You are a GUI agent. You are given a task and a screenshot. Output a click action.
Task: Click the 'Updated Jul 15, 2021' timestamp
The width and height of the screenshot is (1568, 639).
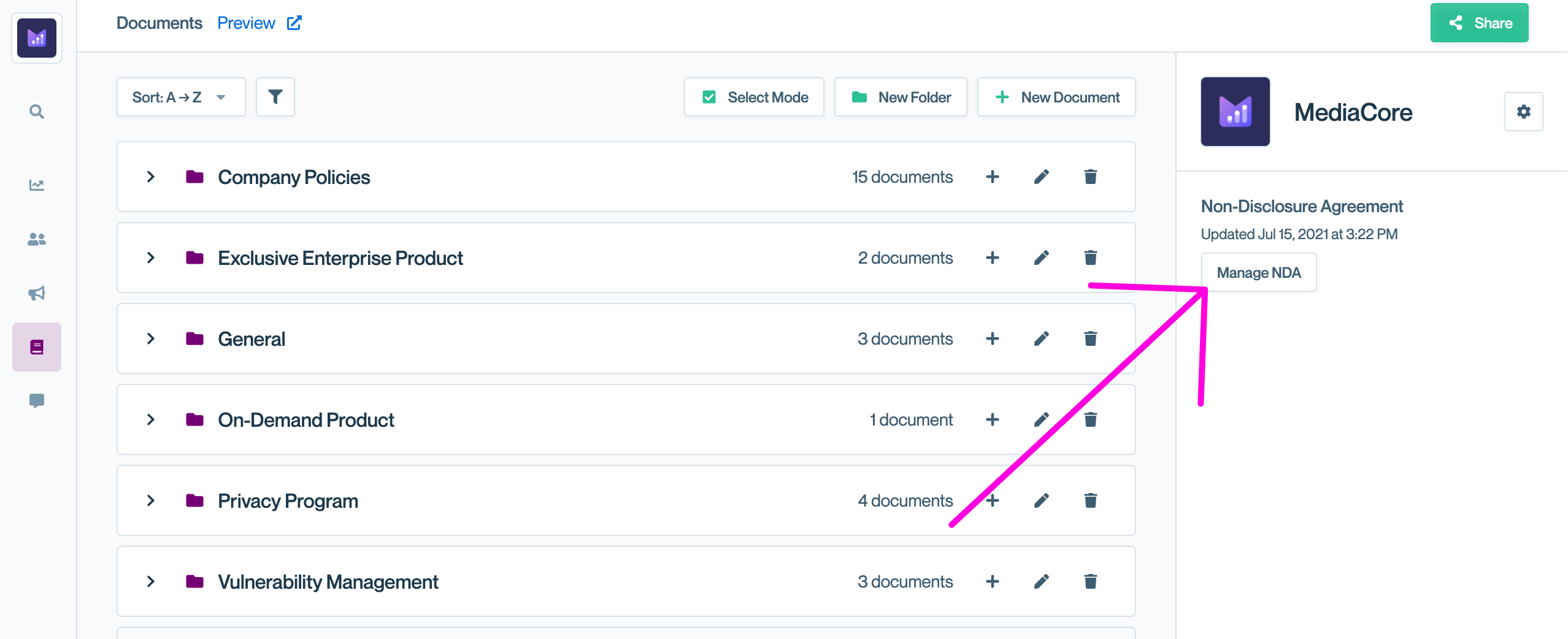[x=1299, y=234]
